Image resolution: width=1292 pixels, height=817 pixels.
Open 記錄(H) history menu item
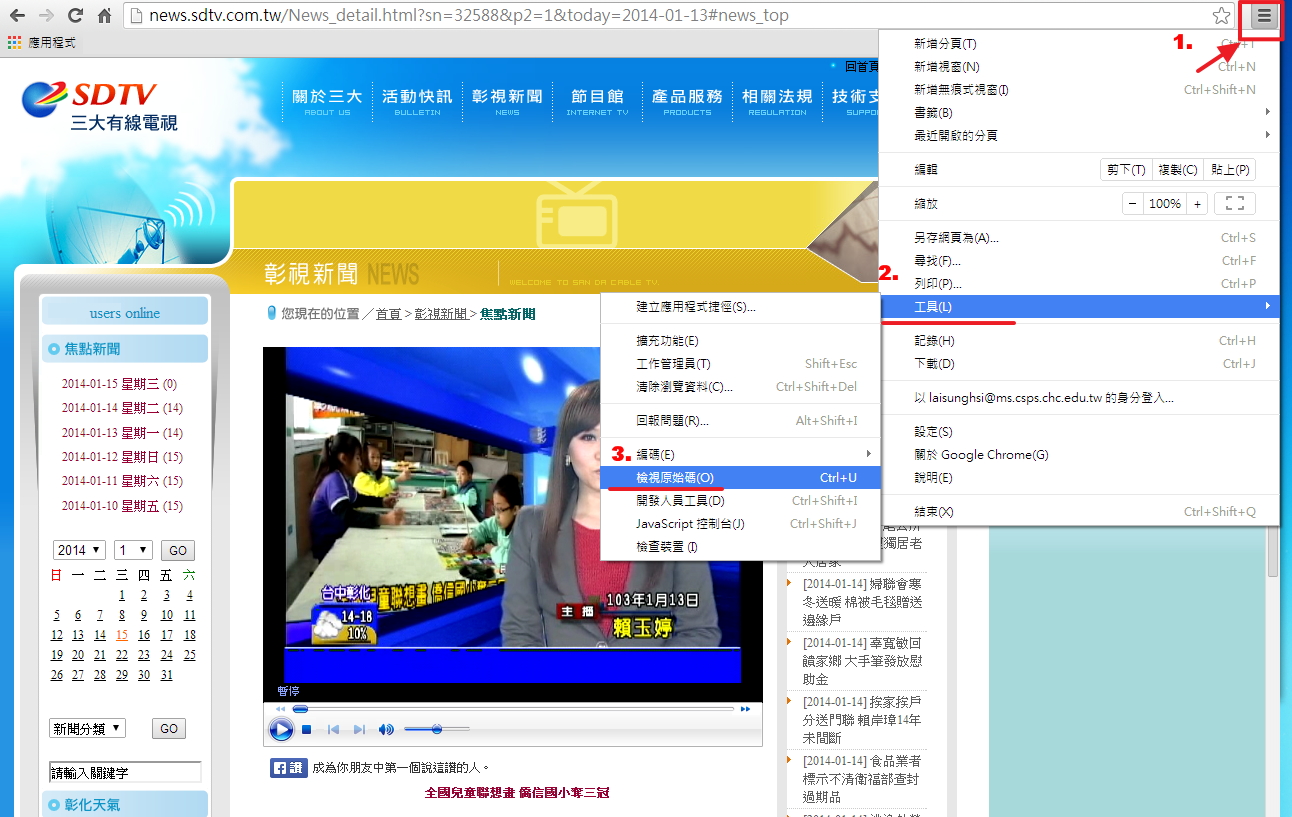1080,341
